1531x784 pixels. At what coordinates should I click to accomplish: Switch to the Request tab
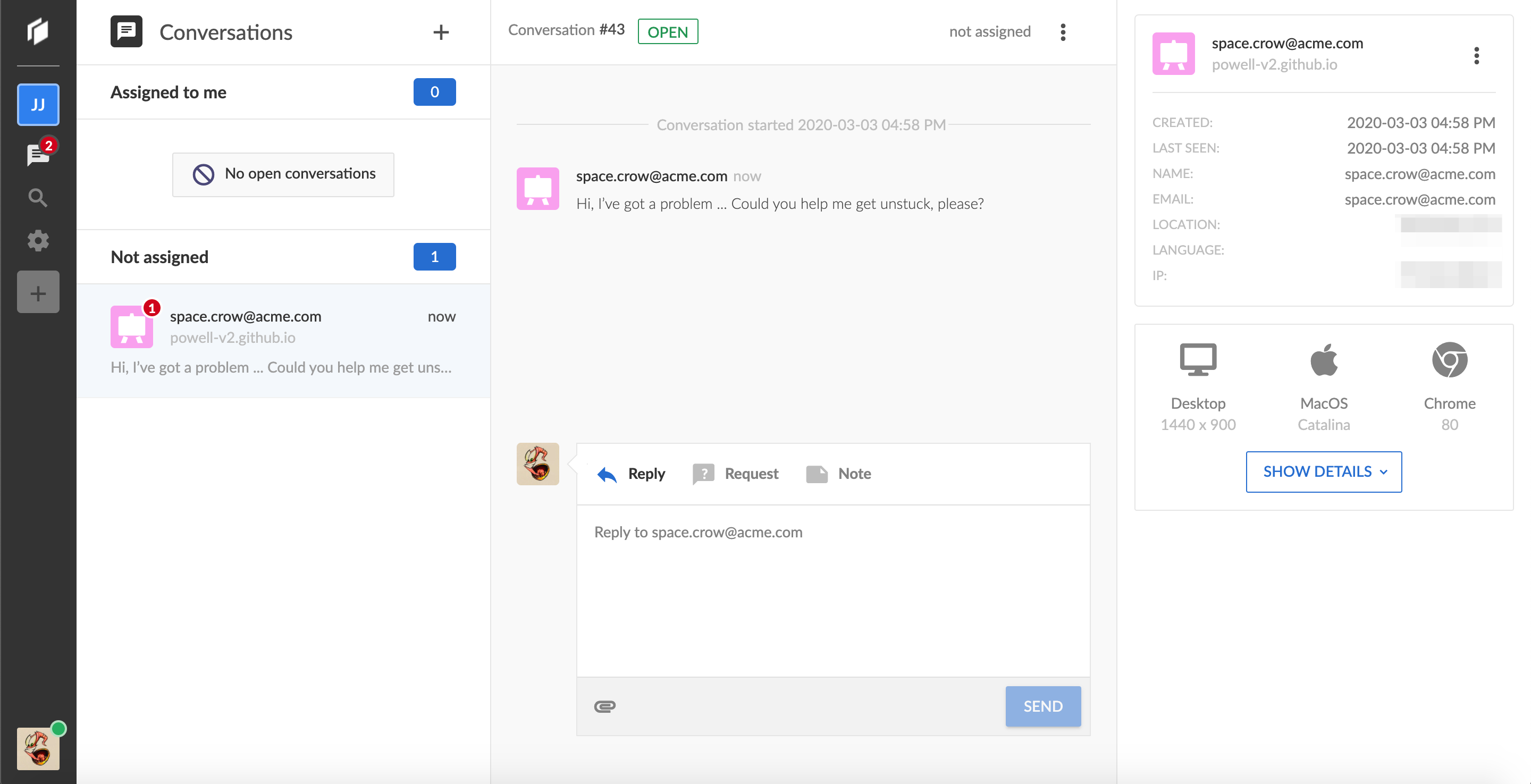tap(736, 474)
